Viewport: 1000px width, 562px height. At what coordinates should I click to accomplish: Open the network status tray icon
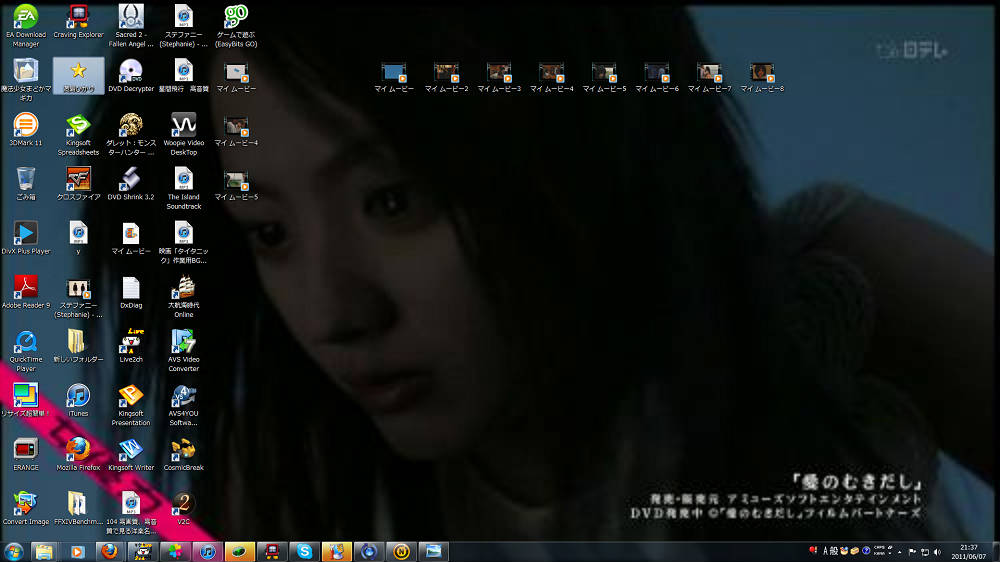(925, 552)
